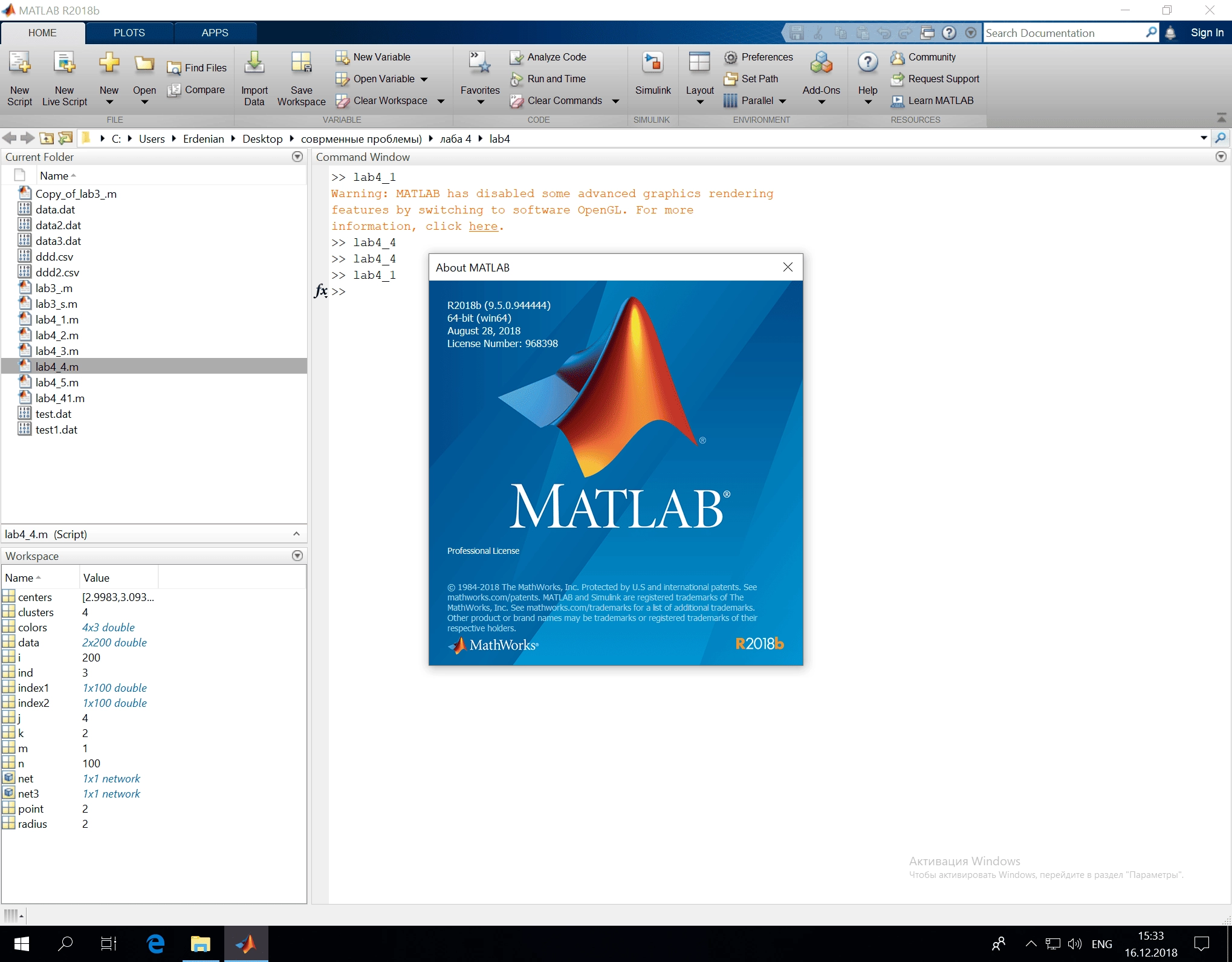Open Windows notification center
The height and width of the screenshot is (962, 1232).
tap(1202, 943)
